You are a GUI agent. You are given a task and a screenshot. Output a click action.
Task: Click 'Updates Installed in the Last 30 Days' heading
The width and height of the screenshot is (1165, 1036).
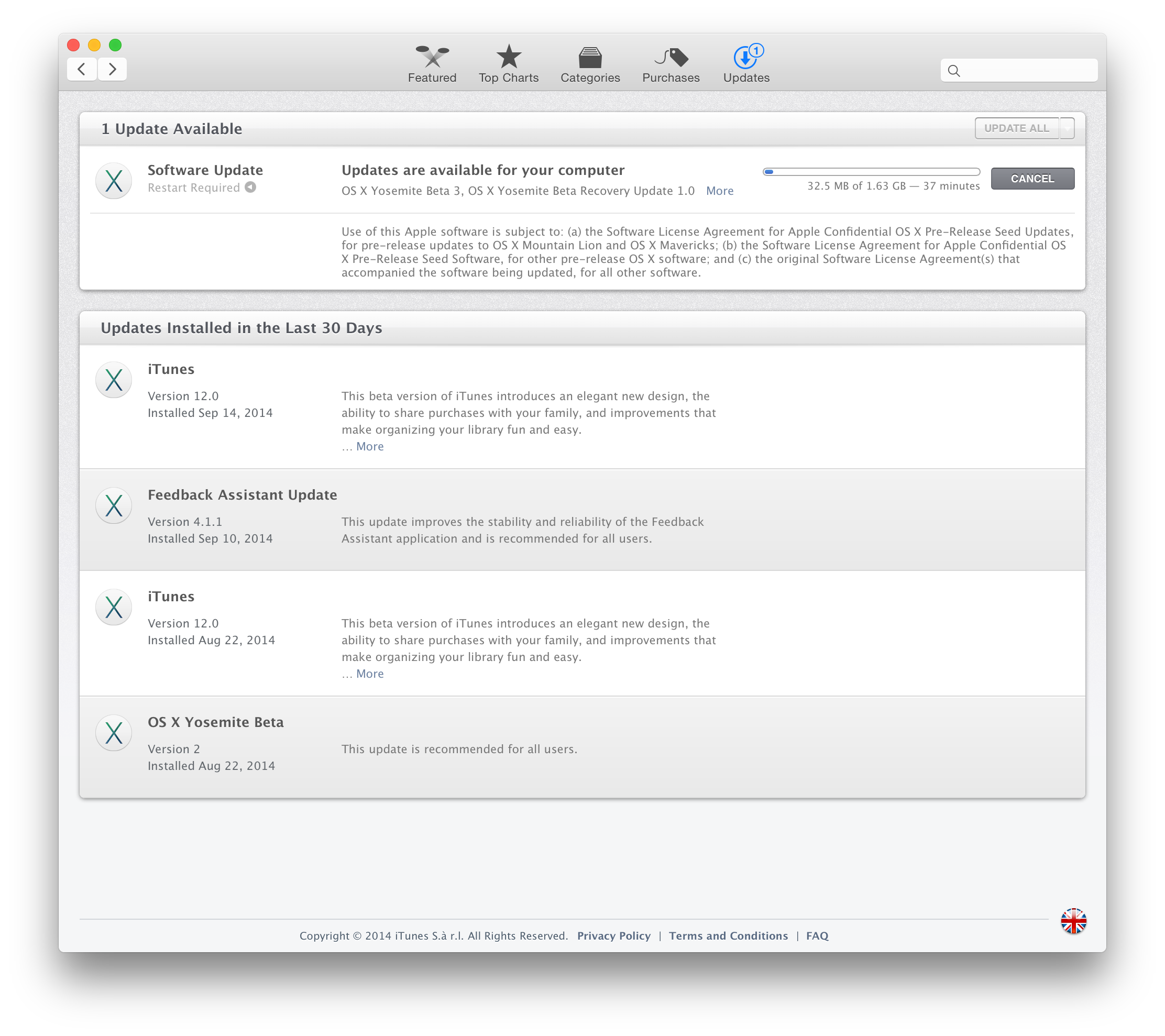click(x=241, y=328)
